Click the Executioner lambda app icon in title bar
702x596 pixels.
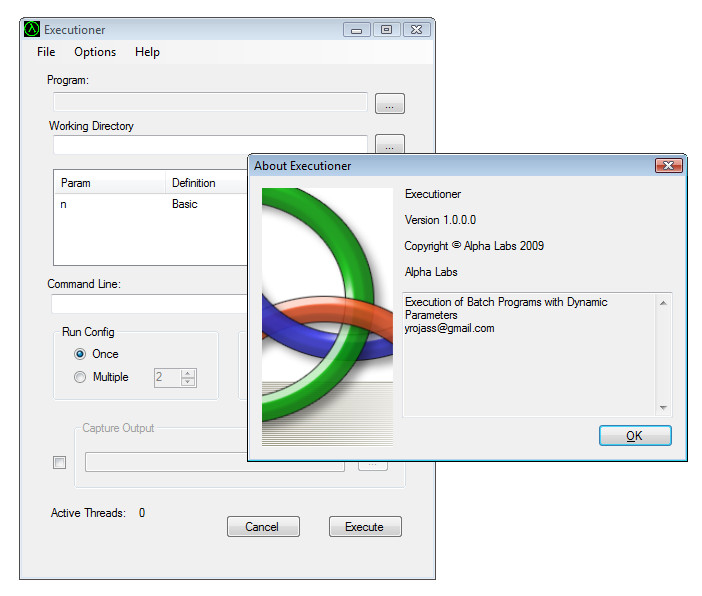point(32,30)
